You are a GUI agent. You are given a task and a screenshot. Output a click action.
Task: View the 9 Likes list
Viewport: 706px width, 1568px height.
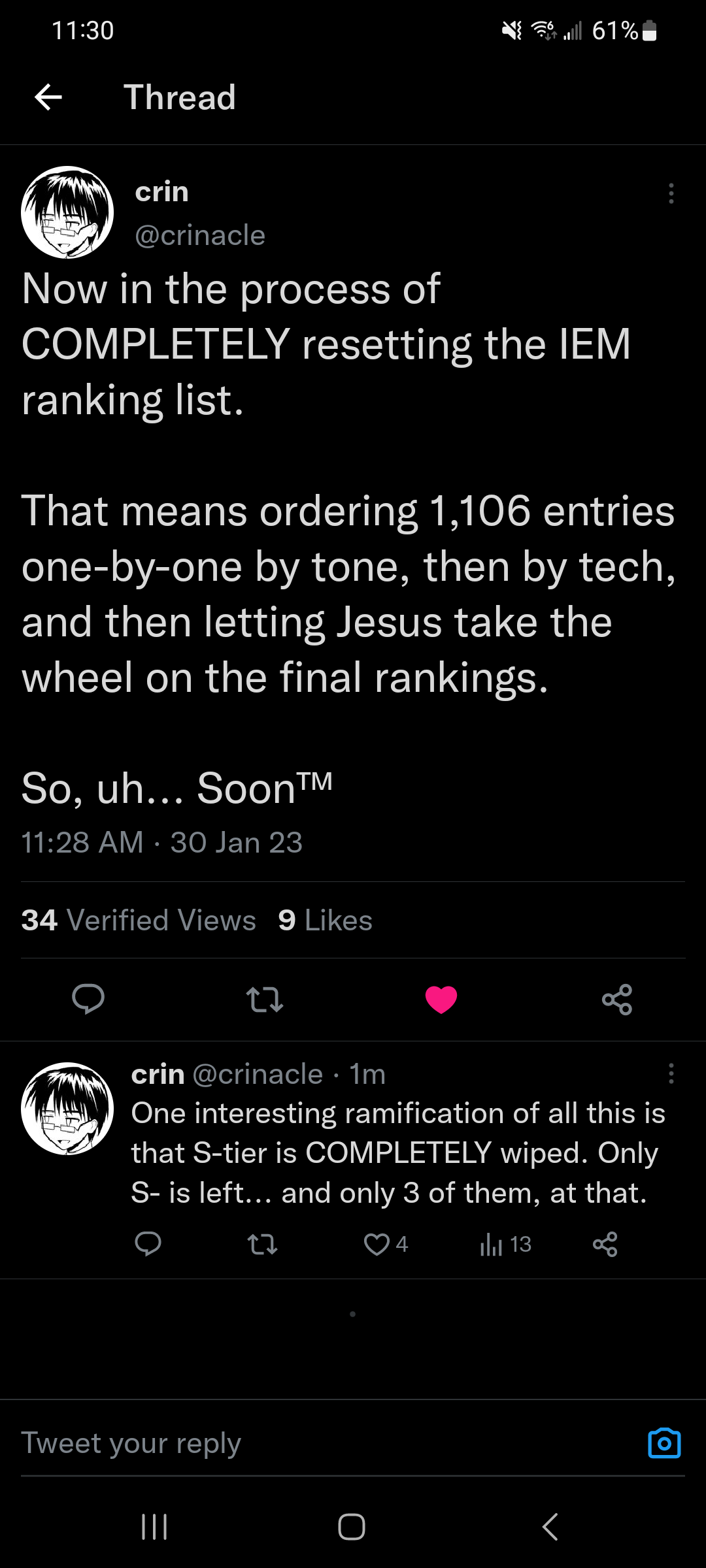click(x=325, y=920)
